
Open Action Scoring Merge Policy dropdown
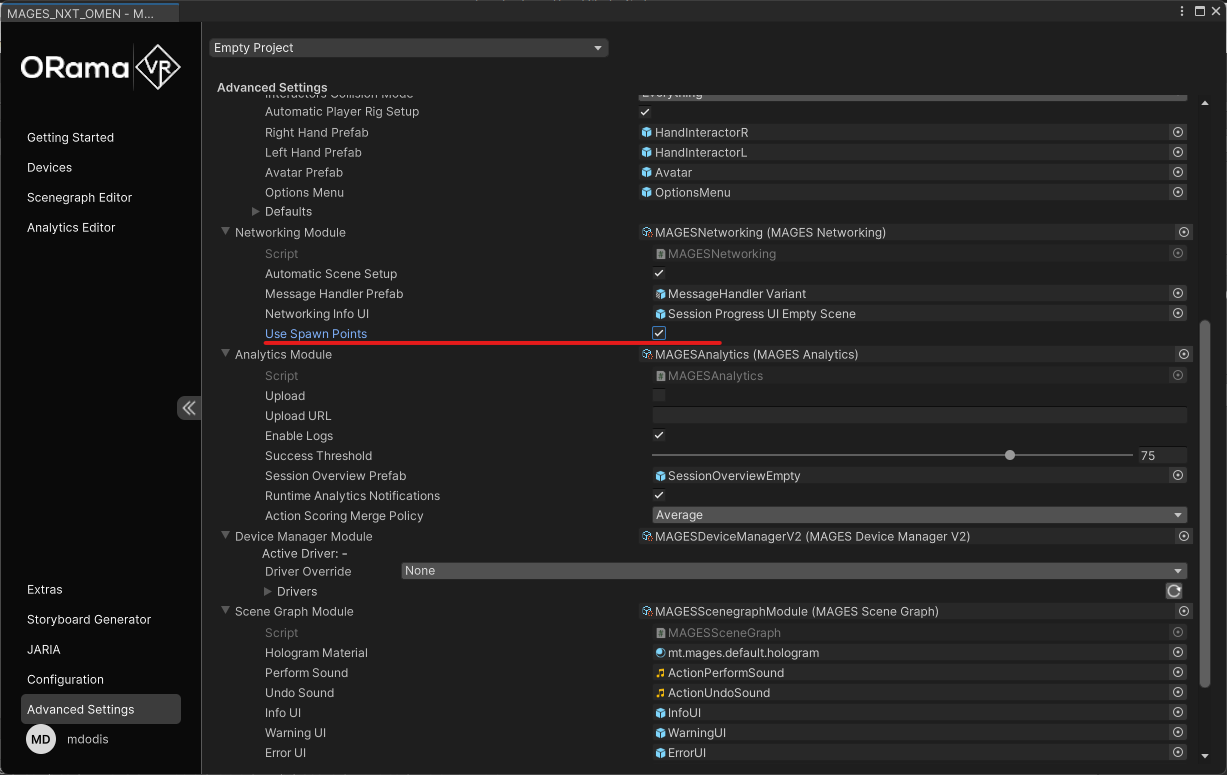[918, 515]
